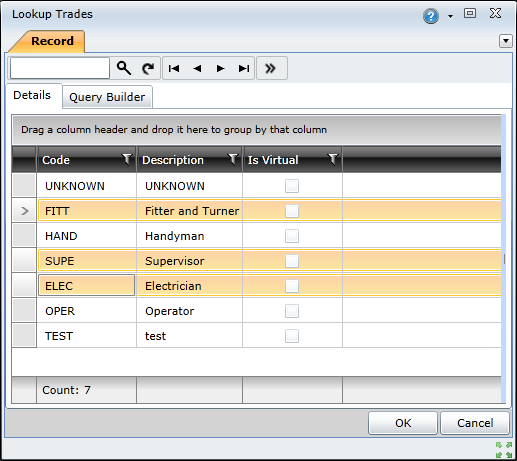Click the double chevron more-options icon
Screen dimensions: 517x461
pyautogui.click(x=270, y=68)
